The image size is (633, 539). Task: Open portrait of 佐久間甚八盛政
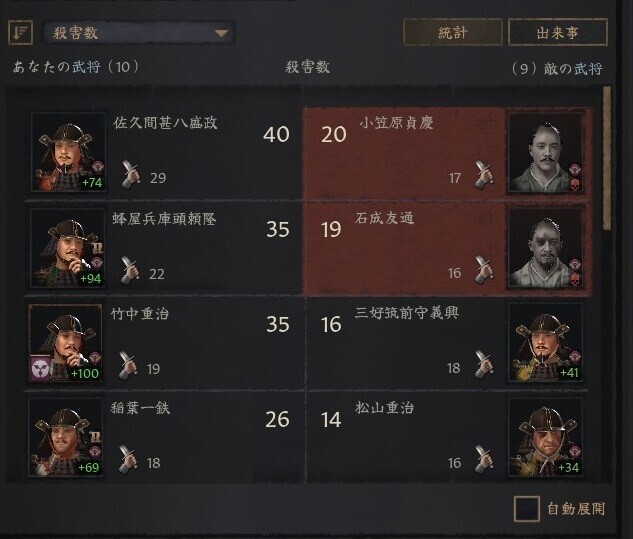pyautogui.click(x=69, y=152)
